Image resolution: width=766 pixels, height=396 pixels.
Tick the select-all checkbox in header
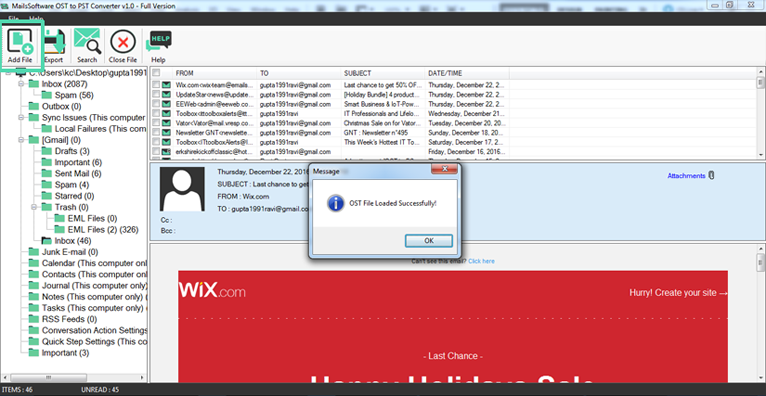[155, 73]
